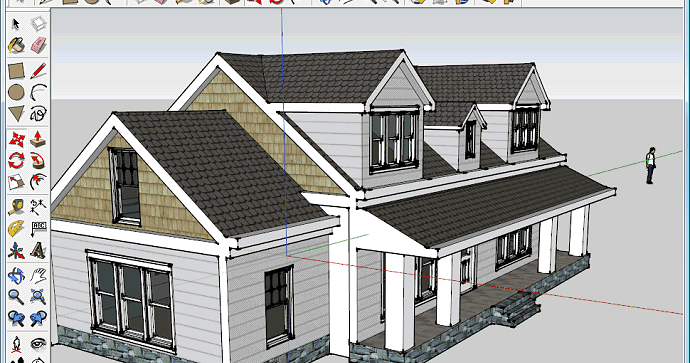Select the yellow Protractor tool
This screenshot has height=363, width=690.
pyautogui.click(x=16, y=229)
